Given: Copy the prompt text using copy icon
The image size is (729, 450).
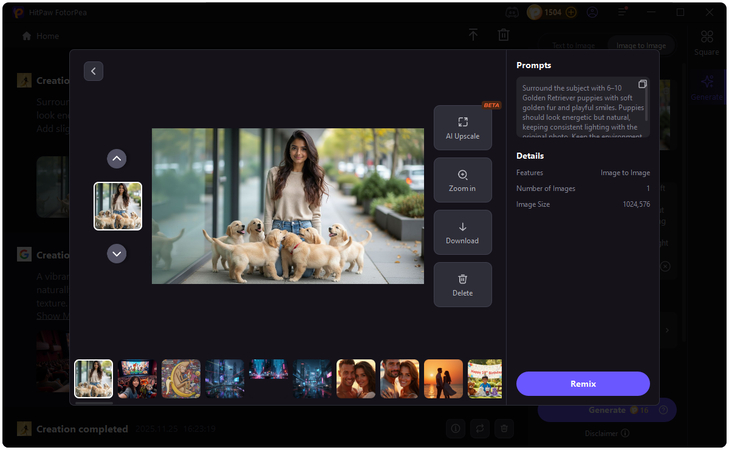Looking at the screenshot, I should point(642,84).
